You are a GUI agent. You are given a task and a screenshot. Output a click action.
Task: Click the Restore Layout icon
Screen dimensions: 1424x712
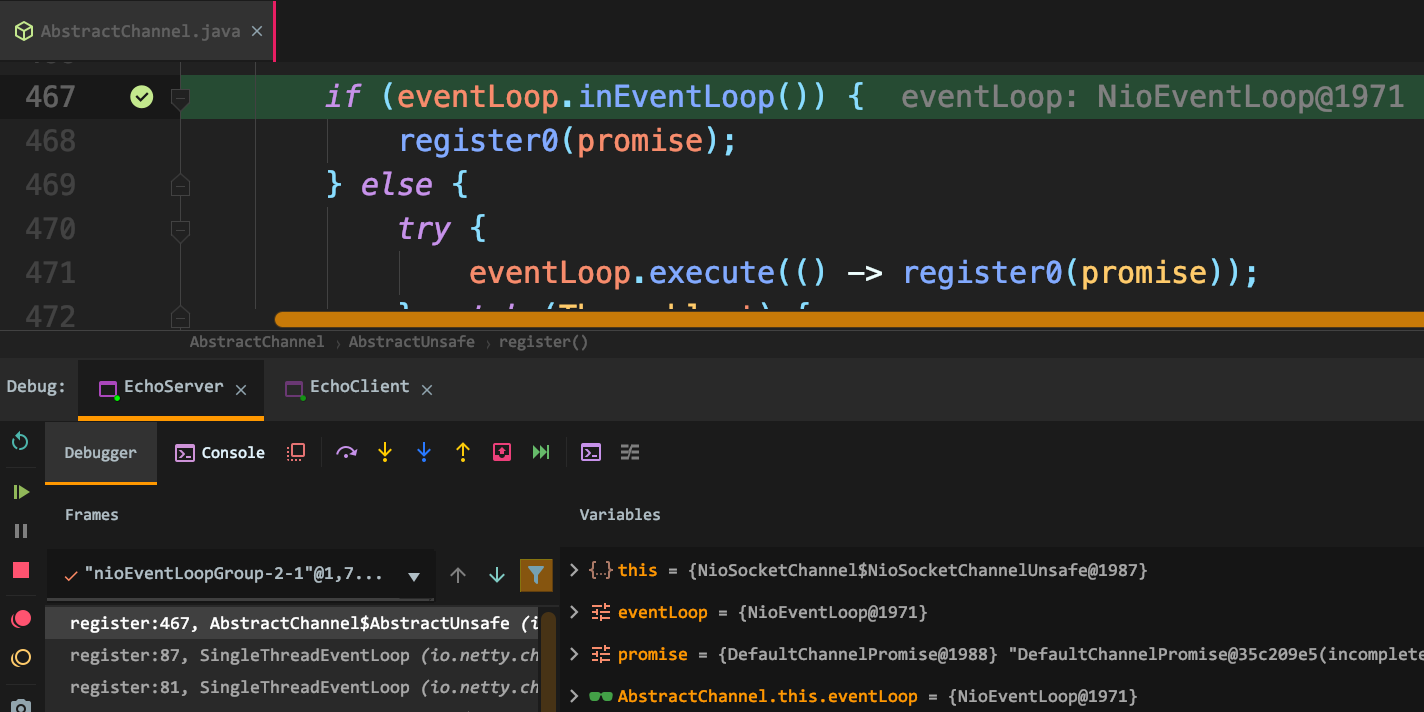[x=296, y=453]
